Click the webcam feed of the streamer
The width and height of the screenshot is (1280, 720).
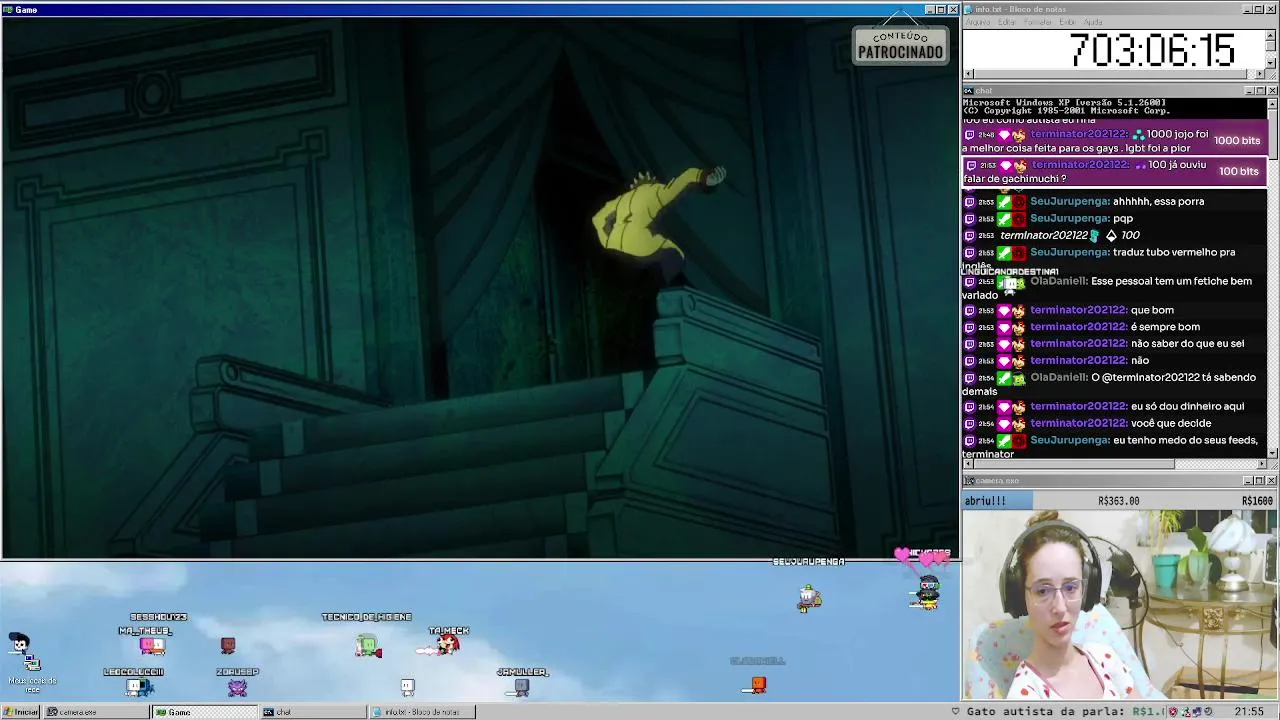(1120, 605)
